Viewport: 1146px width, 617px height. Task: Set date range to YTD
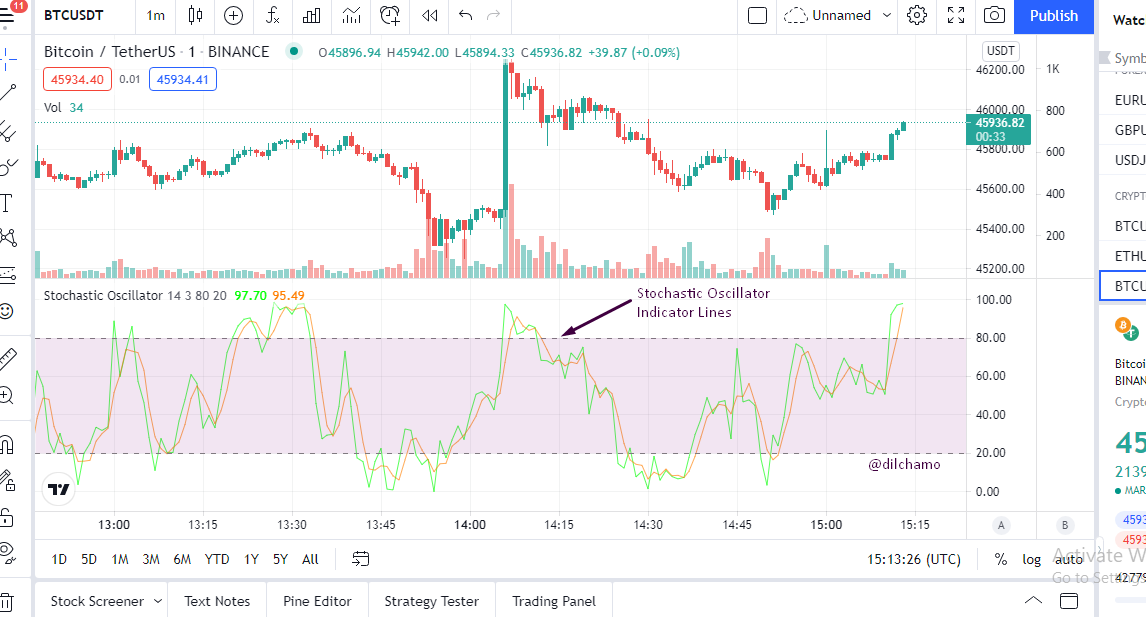point(216,559)
